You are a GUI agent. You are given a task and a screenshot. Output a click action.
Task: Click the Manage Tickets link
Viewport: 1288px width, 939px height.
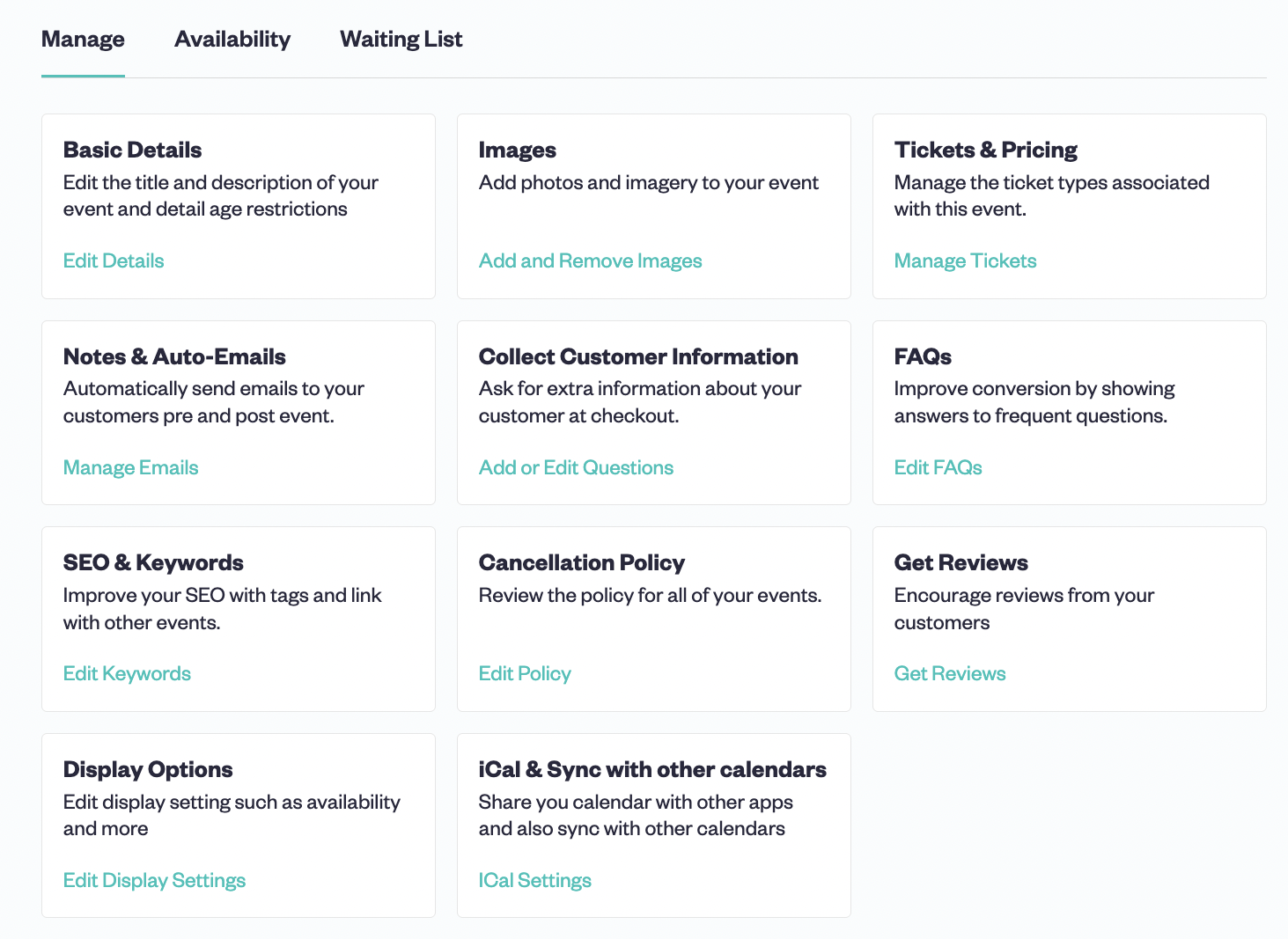965,260
